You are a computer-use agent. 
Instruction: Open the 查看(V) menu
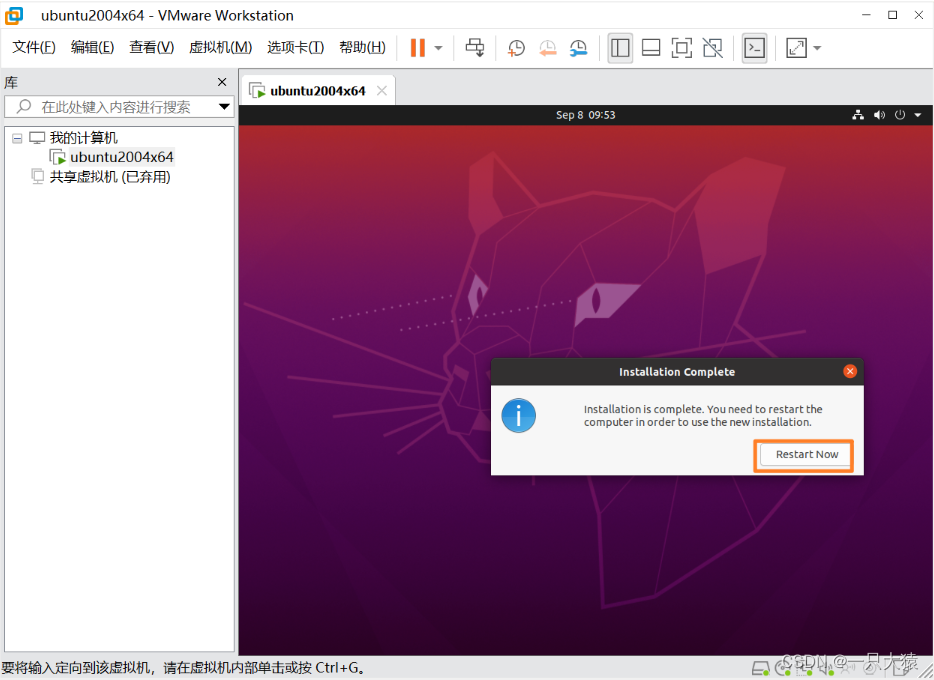click(x=151, y=47)
